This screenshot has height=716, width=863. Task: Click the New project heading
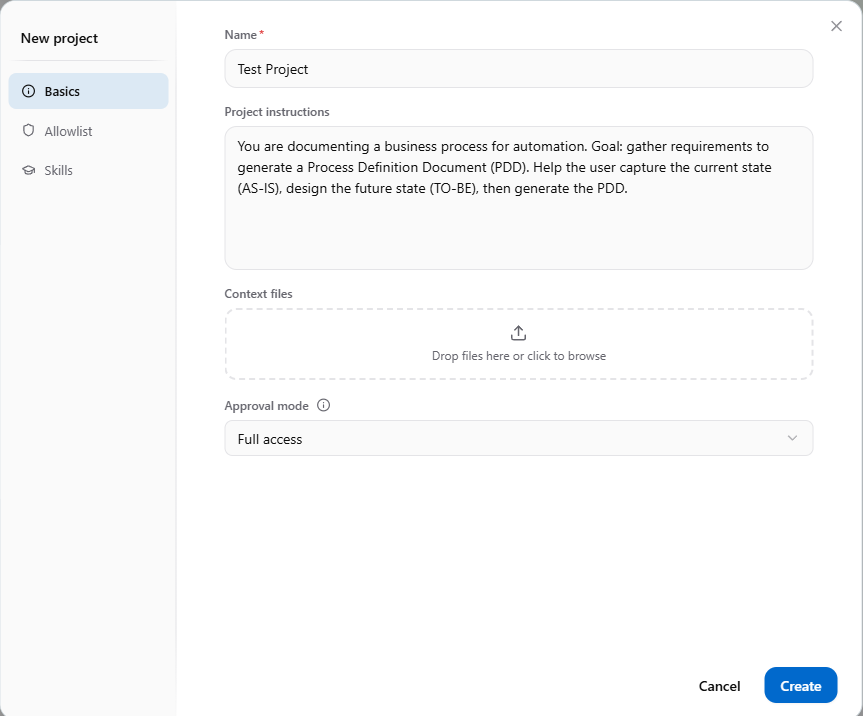pyautogui.click(x=59, y=39)
